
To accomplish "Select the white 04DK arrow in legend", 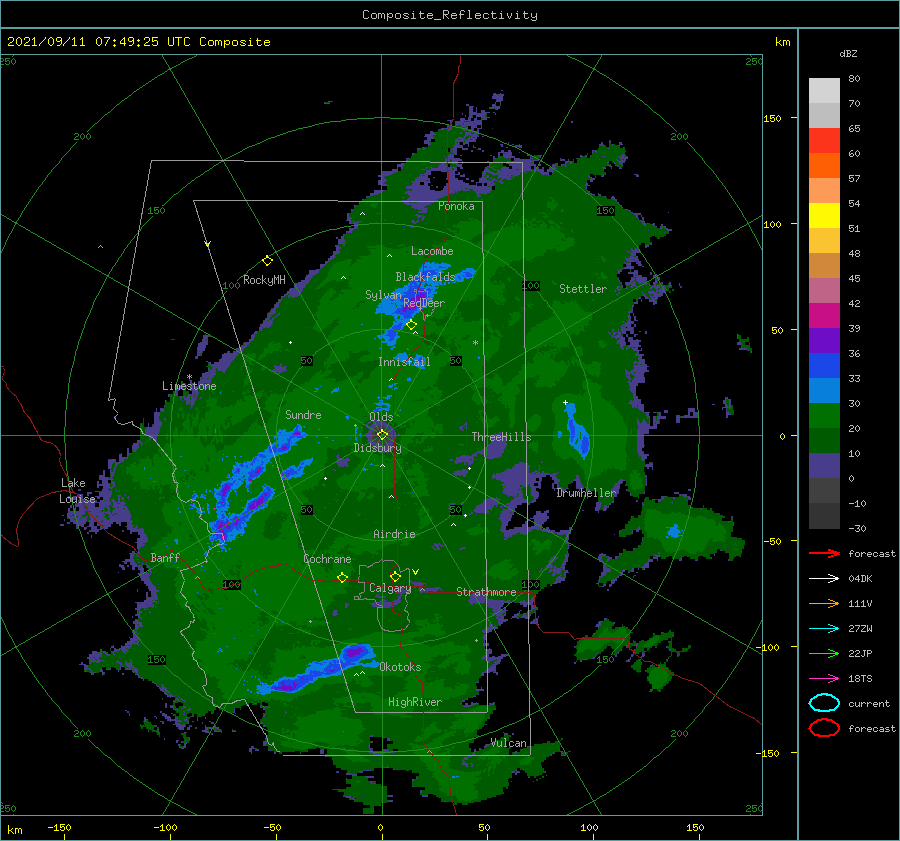I will (825, 579).
